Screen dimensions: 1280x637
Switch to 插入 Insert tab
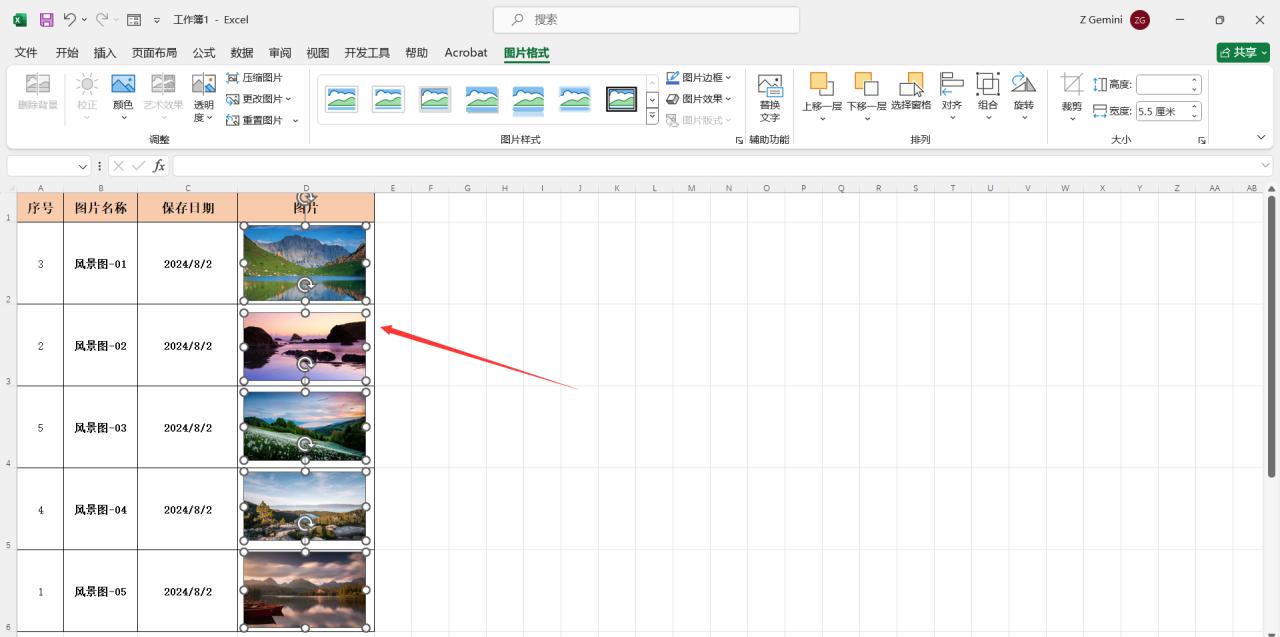(x=105, y=53)
